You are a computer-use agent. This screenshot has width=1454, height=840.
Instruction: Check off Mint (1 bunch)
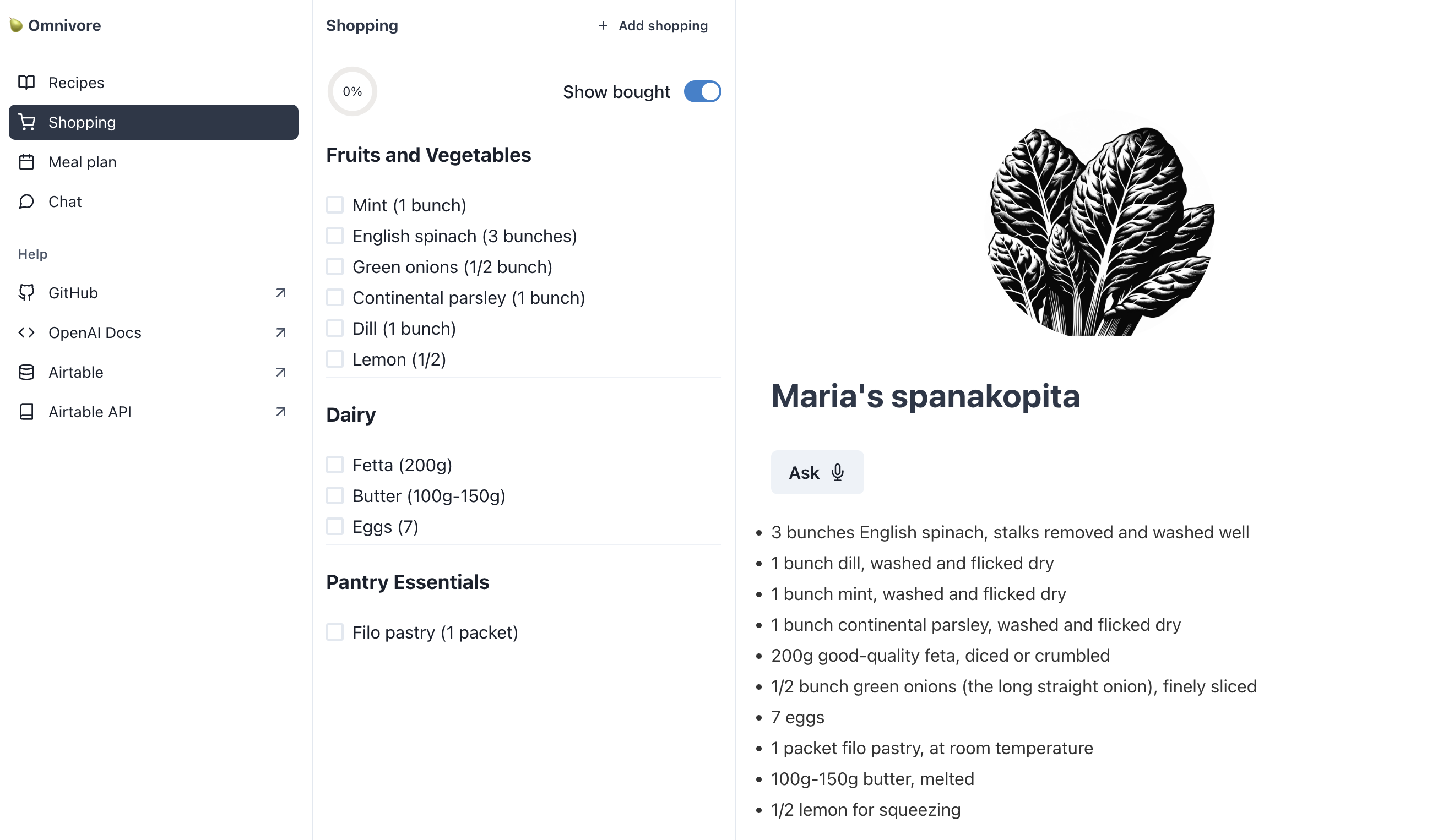coord(335,204)
